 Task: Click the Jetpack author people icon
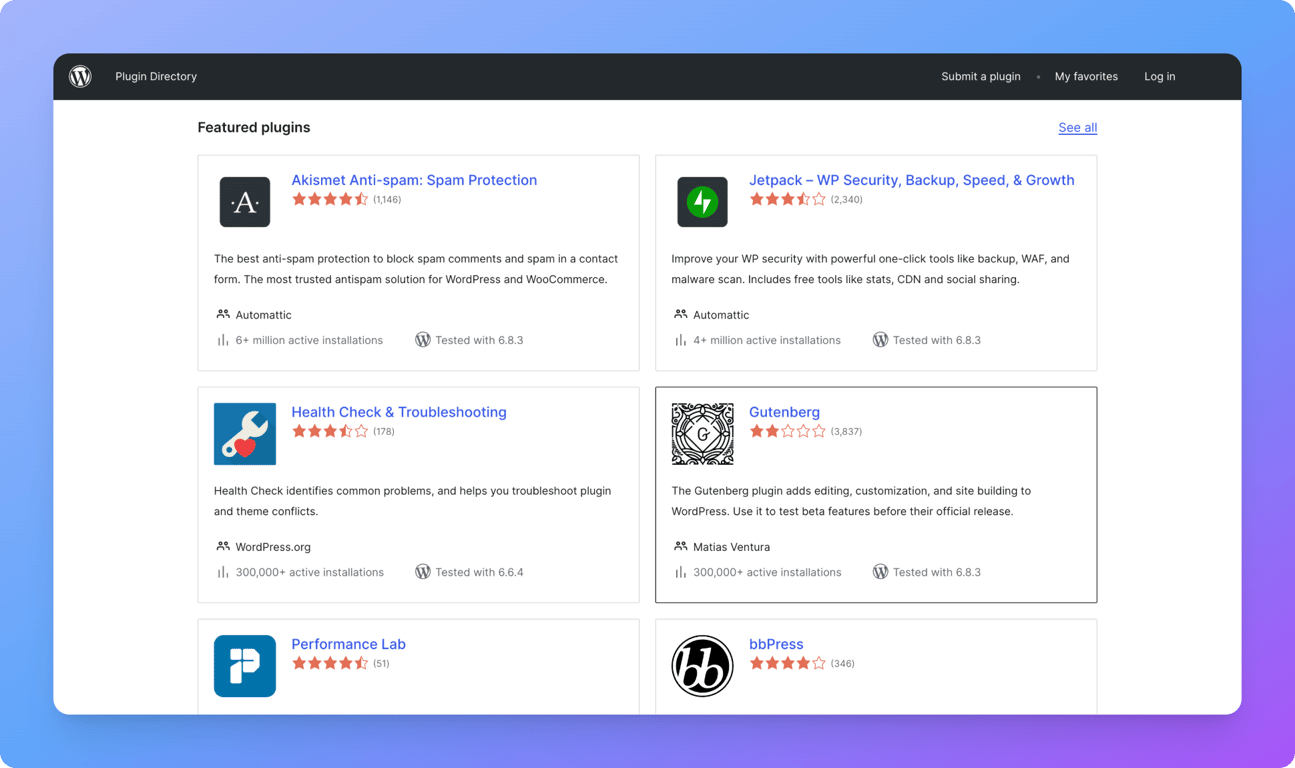680,314
